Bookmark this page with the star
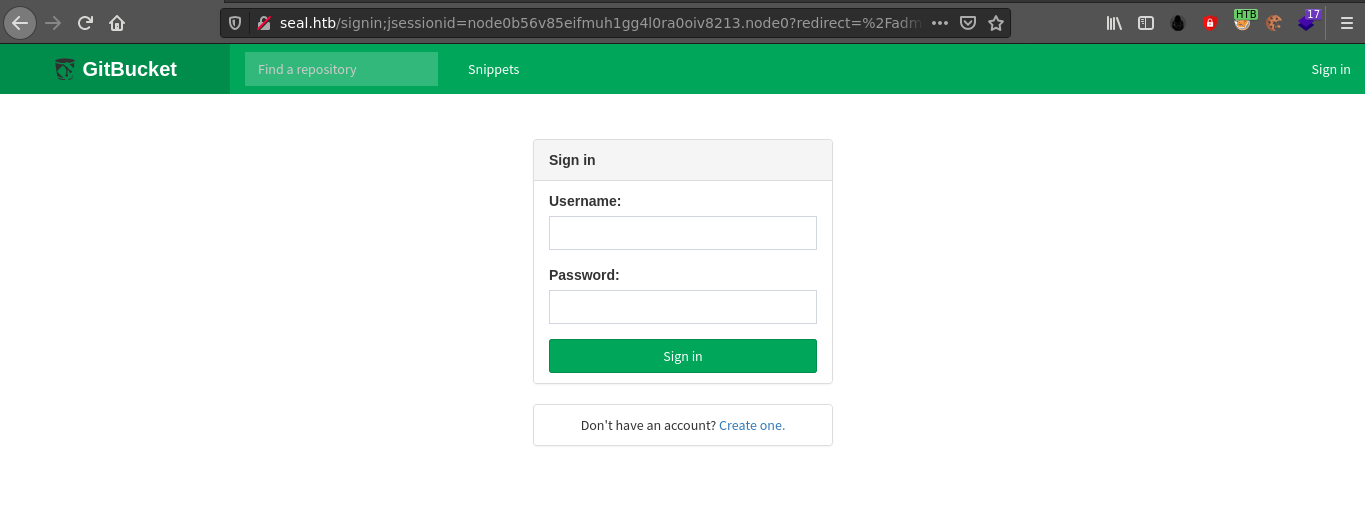 [x=996, y=23]
